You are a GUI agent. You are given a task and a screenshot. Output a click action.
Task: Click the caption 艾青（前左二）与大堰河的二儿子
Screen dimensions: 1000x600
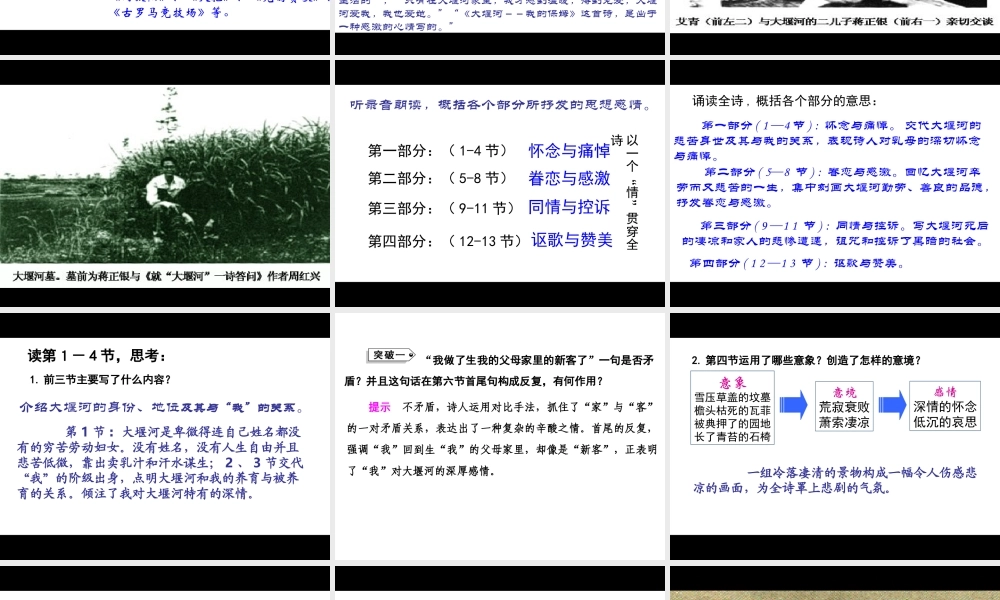834,21
